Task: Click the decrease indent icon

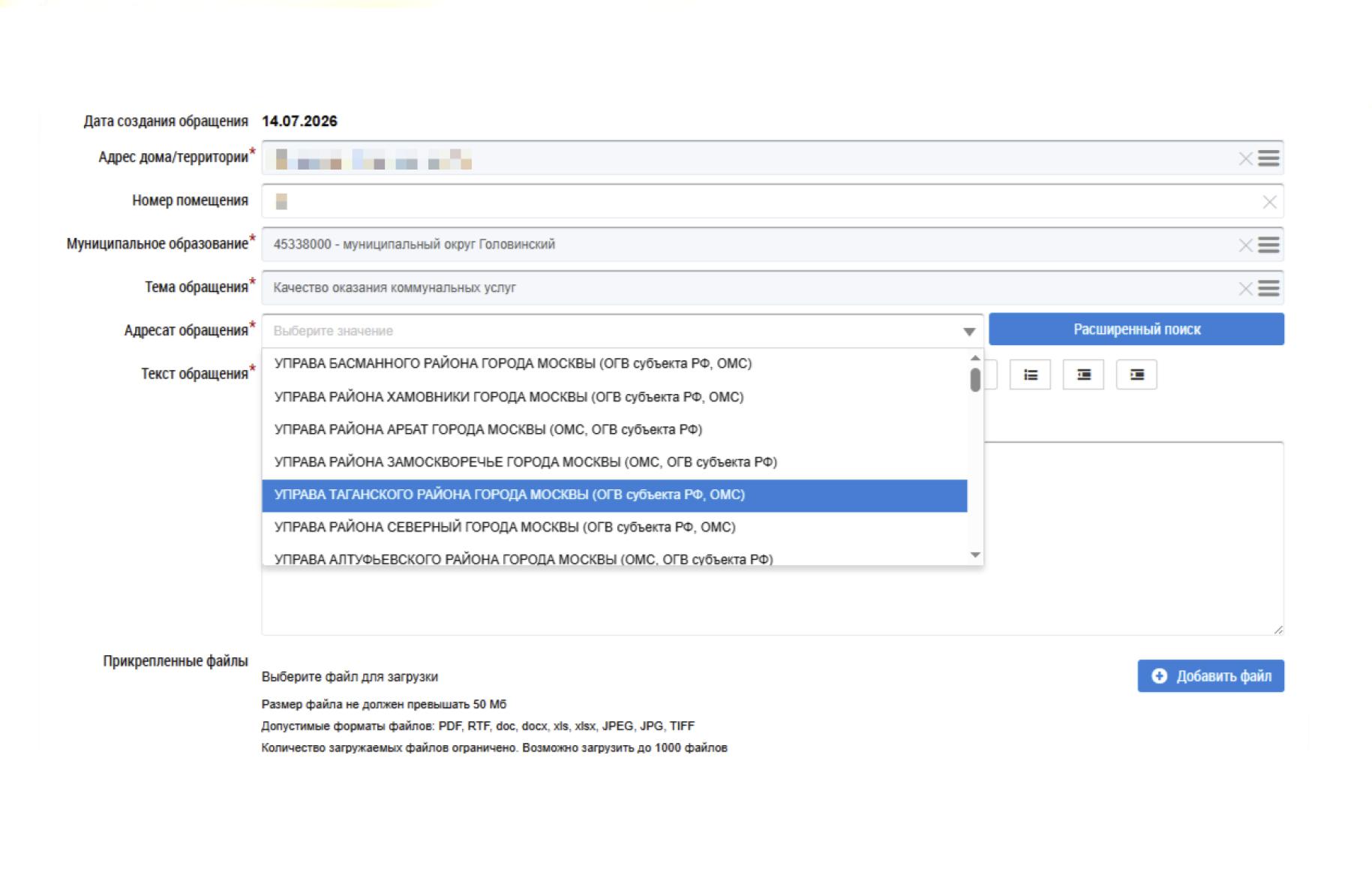Action: pos(1083,374)
